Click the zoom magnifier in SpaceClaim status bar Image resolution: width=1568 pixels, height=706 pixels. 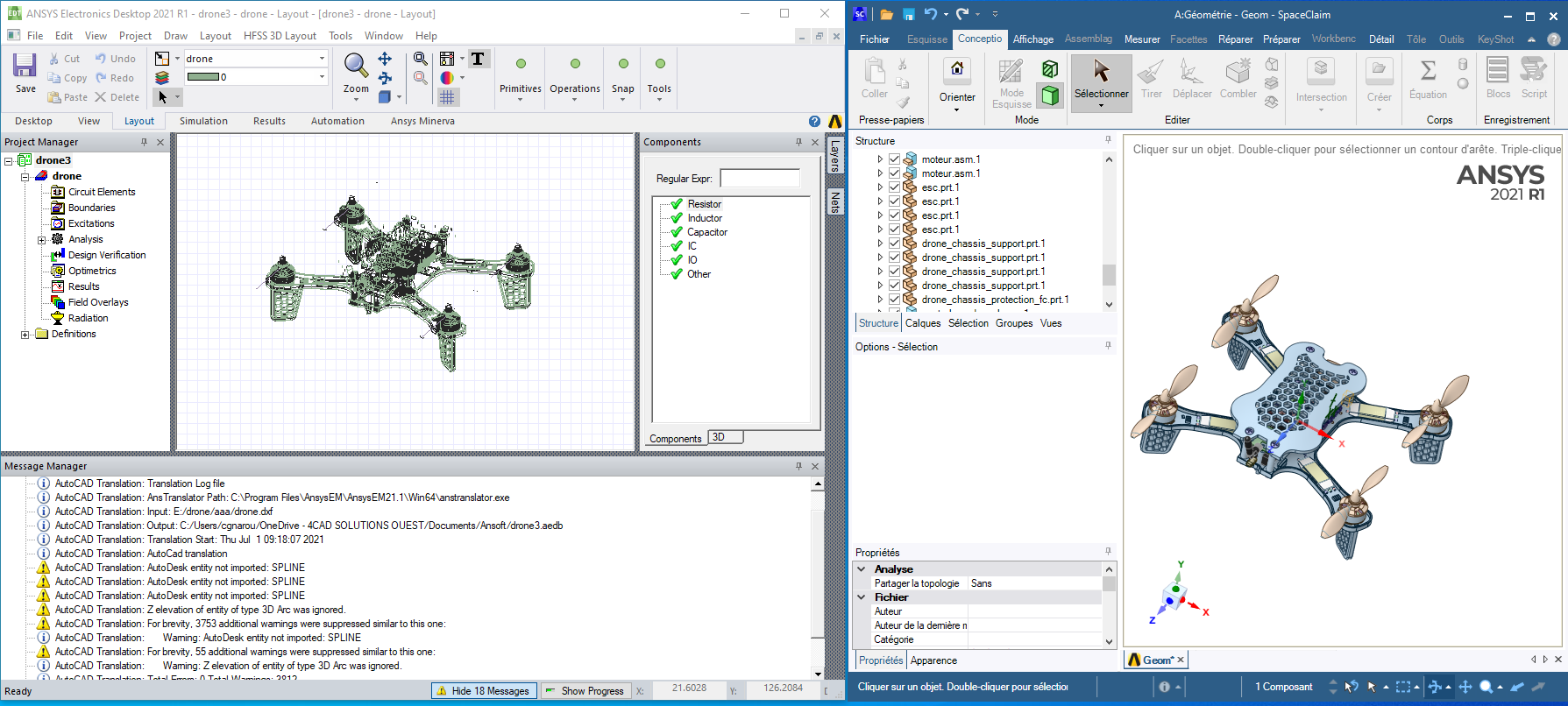click(1486, 687)
